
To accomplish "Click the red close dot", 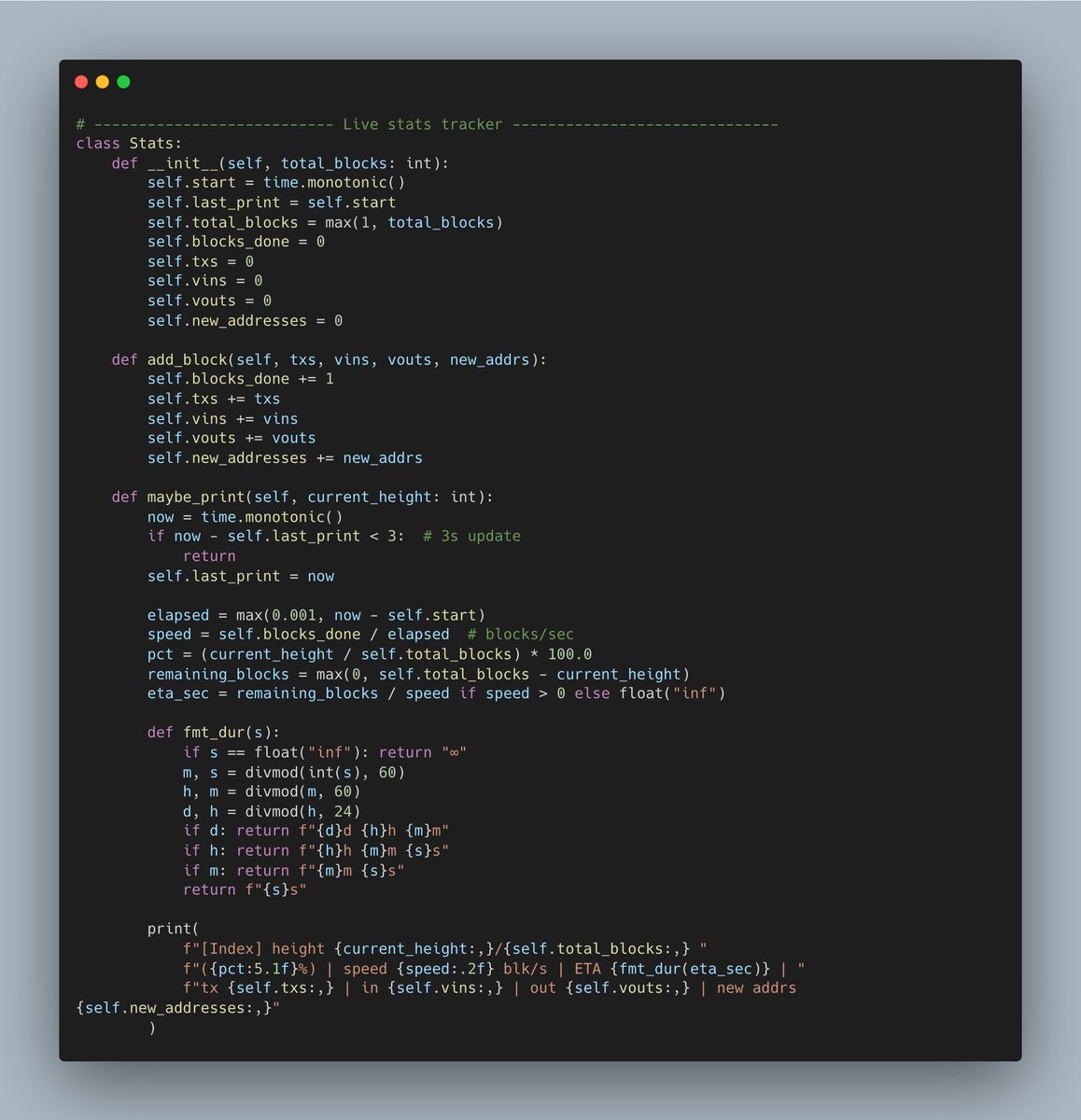I will [81, 82].
